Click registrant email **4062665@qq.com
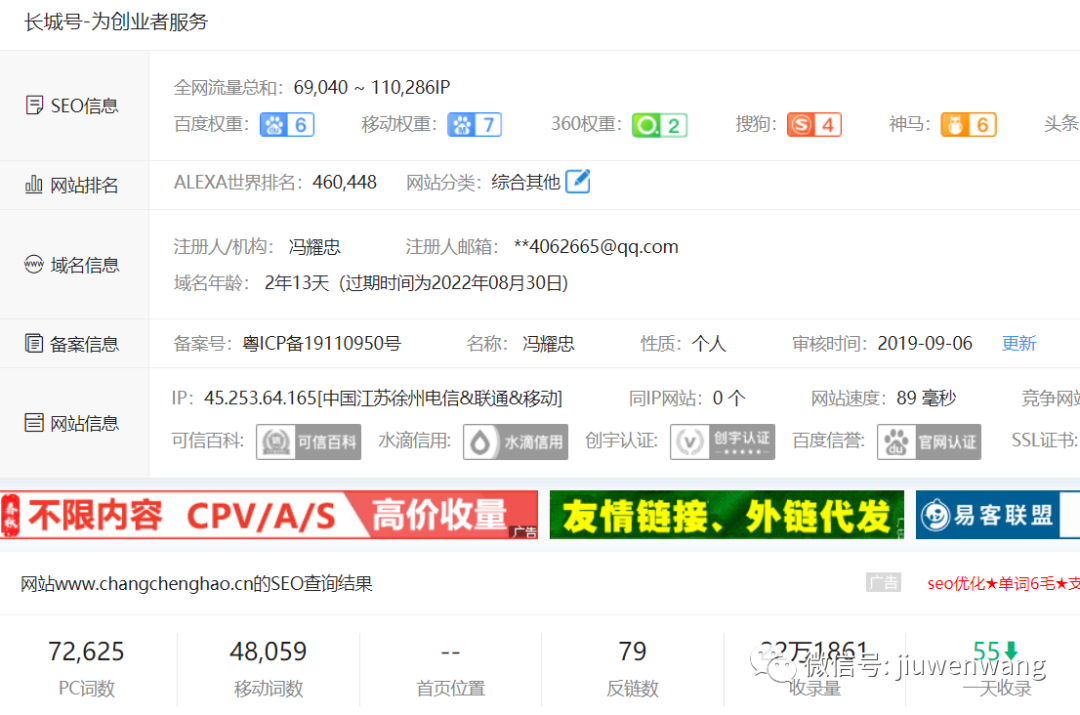The height and width of the screenshot is (715, 1080). click(x=596, y=247)
